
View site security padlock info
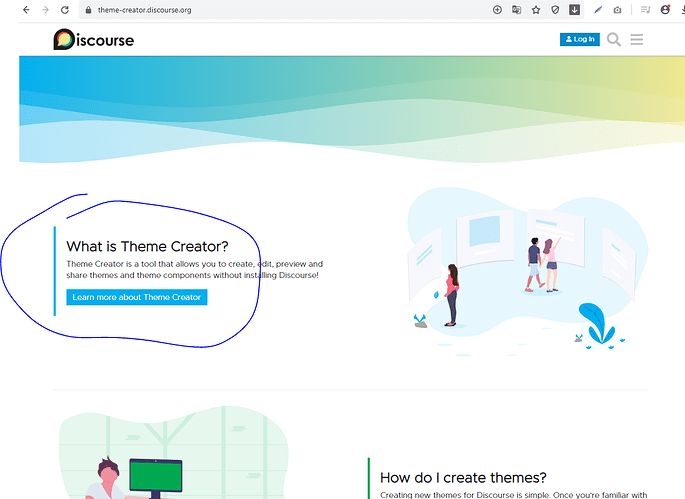coord(88,10)
